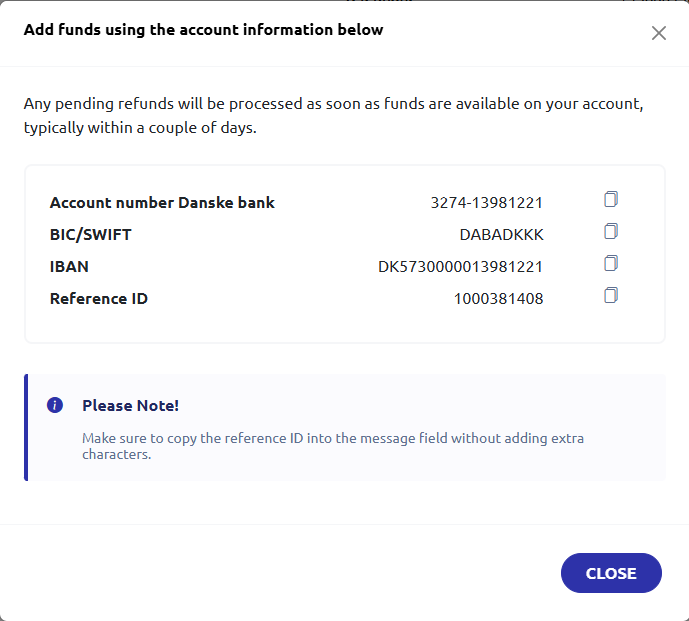Viewport: 689px width, 621px height.
Task: Click the note about copying reference ID
Action: (333, 446)
